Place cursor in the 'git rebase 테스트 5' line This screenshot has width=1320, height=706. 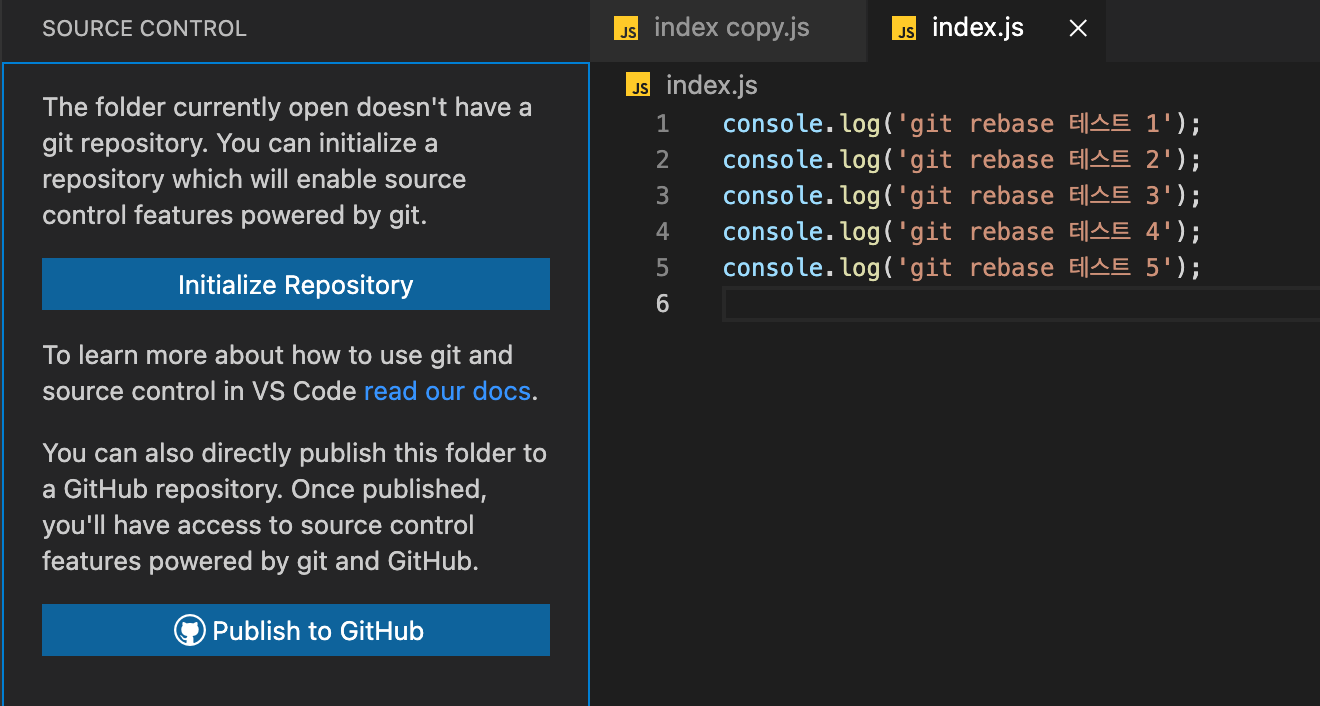coord(961,268)
